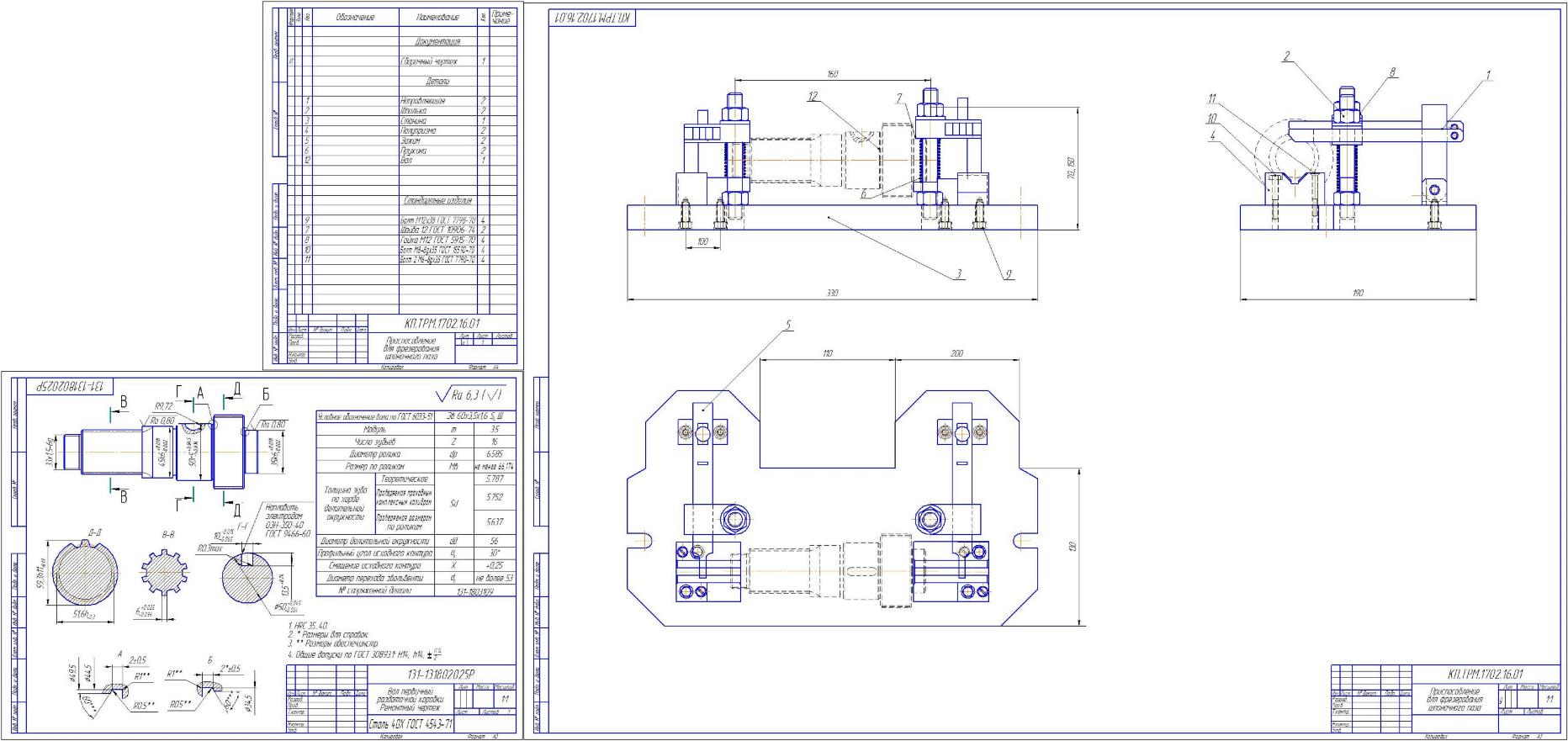The width and height of the screenshot is (1568, 741).
Task: Click the 'Модуль' row in the spline parameter table
Action: coord(415,429)
